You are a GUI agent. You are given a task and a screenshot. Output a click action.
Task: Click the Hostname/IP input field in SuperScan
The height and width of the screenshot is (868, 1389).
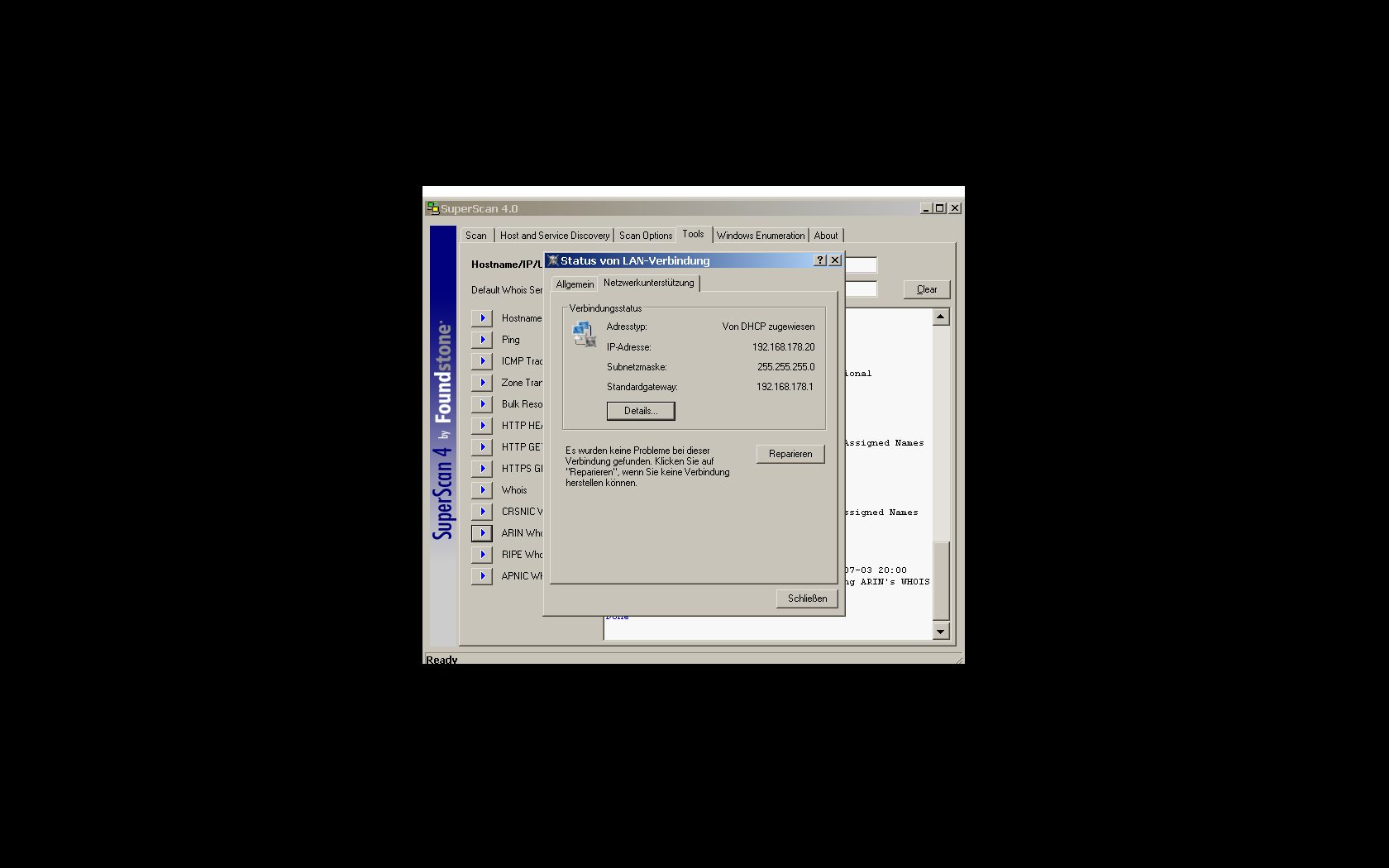click(861, 265)
